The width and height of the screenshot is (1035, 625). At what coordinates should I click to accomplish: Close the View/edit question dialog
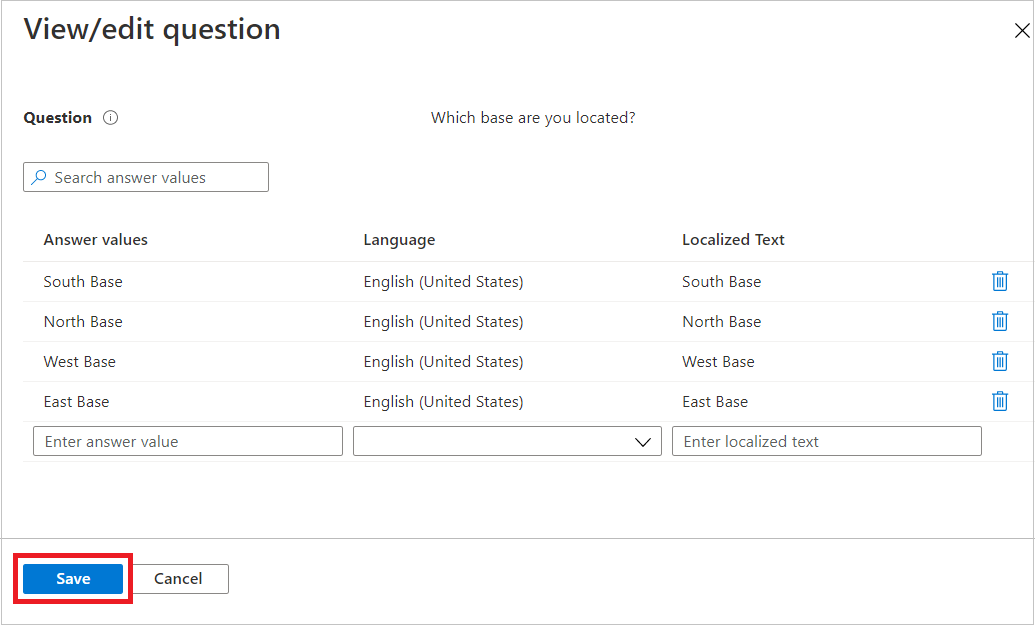pos(1022,30)
